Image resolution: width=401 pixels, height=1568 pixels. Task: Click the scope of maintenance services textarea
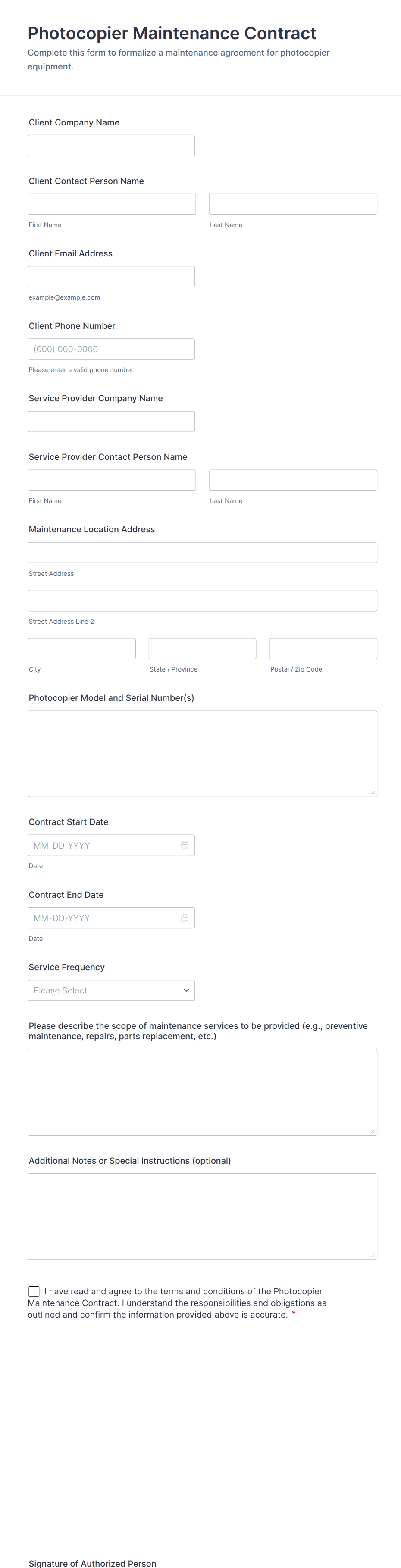(202, 1092)
